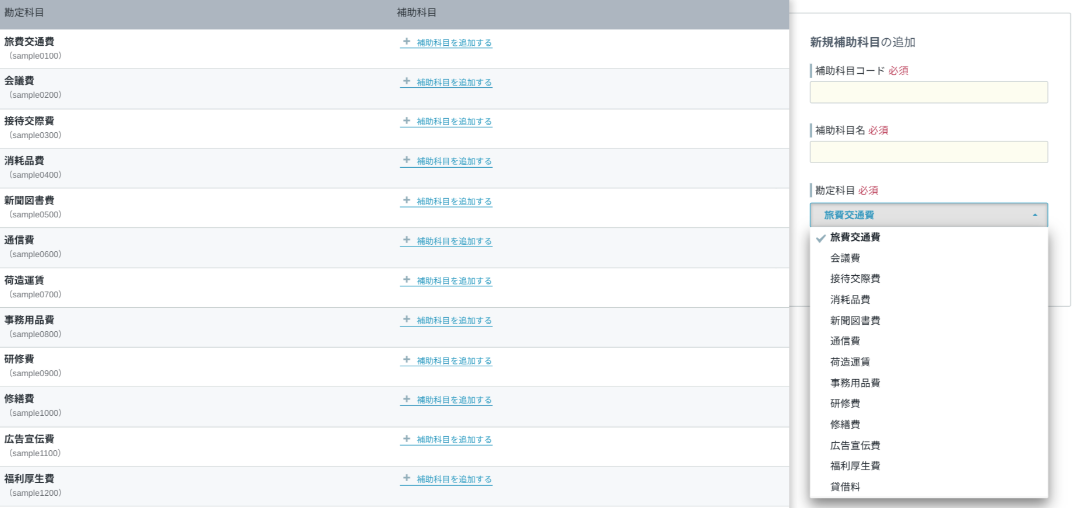Click 新聞図書費 account name in table
Image resolution: width=1076 pixels, height=508 pixels.
tap(29, 200)
